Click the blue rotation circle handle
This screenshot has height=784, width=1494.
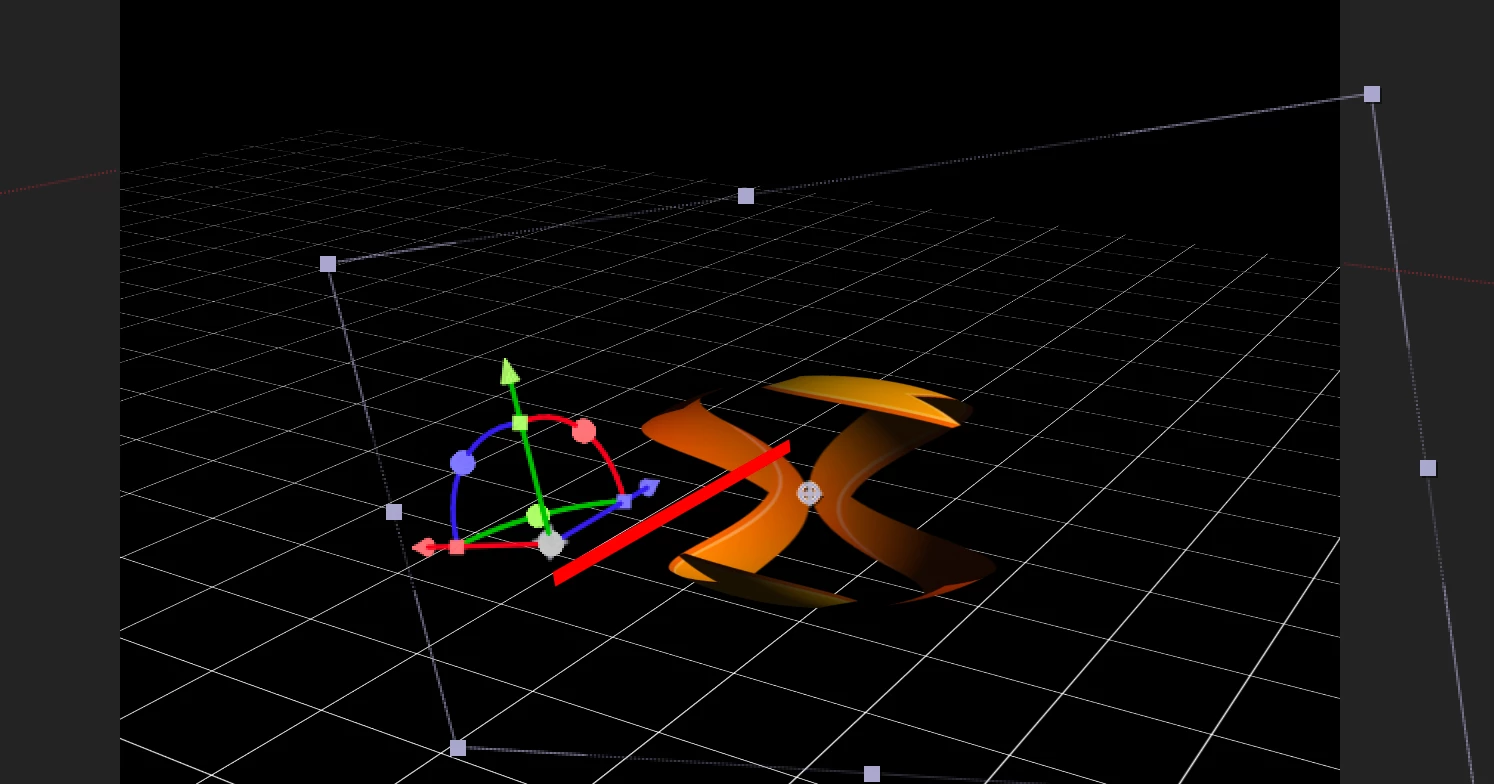462,463
